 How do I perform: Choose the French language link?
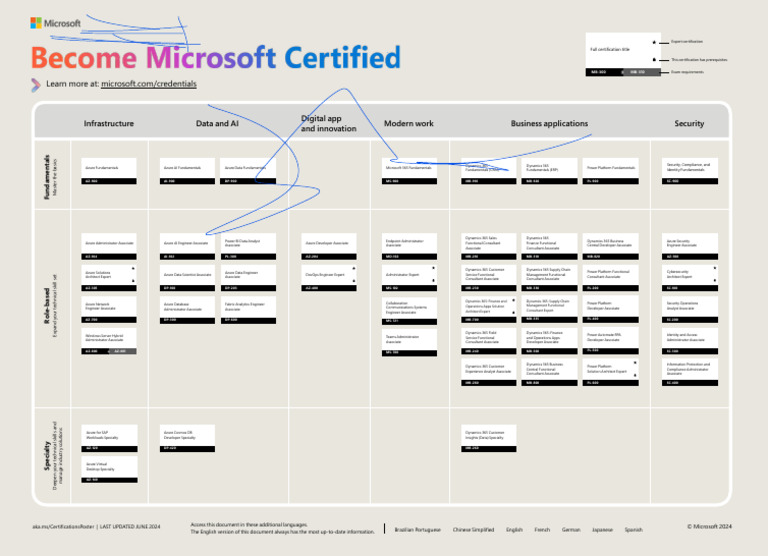click(542, 530)
